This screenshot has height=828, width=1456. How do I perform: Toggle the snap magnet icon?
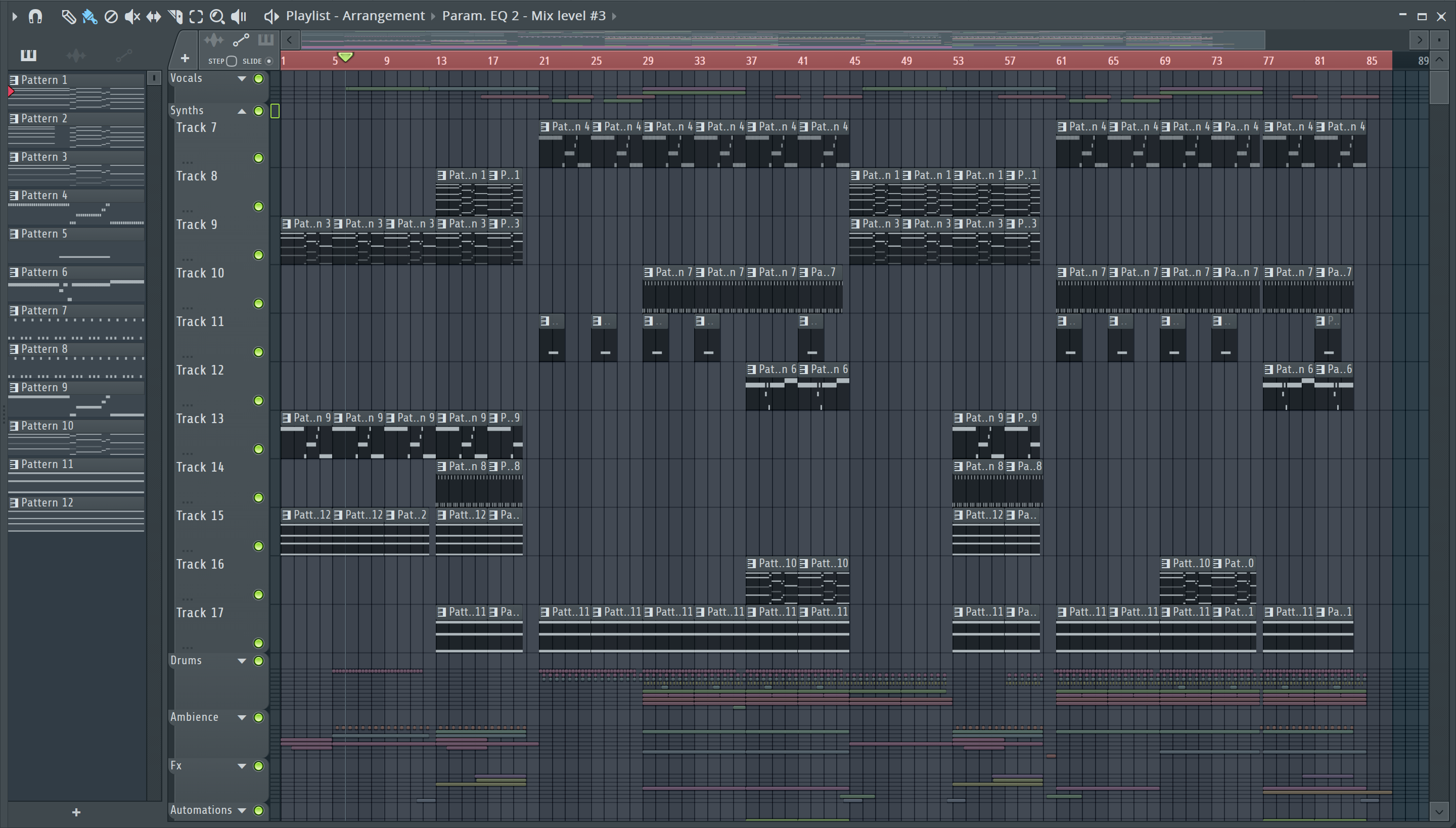coord(35,17)
